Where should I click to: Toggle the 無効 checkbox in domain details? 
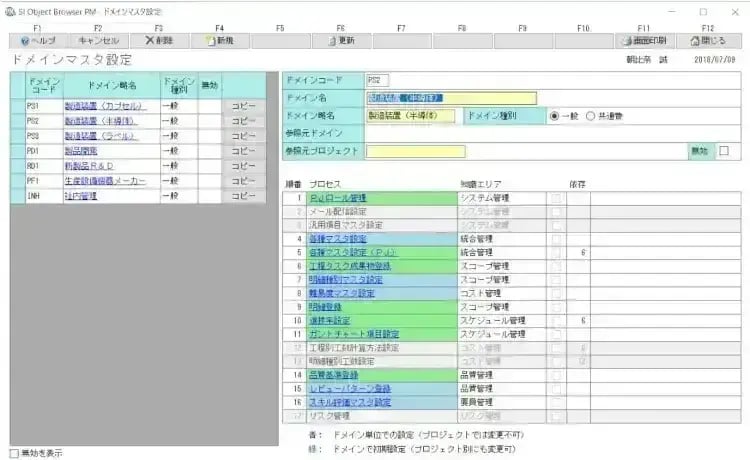[x=724, y=151]
